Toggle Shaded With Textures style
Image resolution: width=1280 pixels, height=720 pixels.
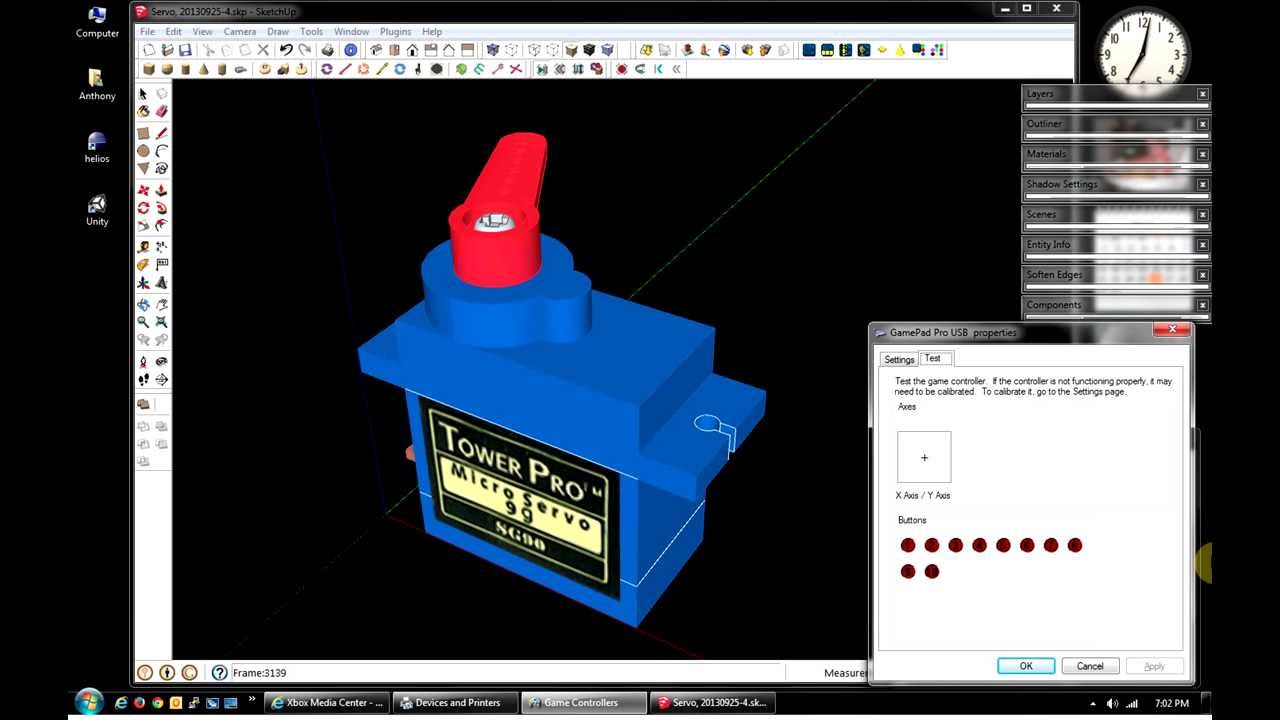pos(589,50)
